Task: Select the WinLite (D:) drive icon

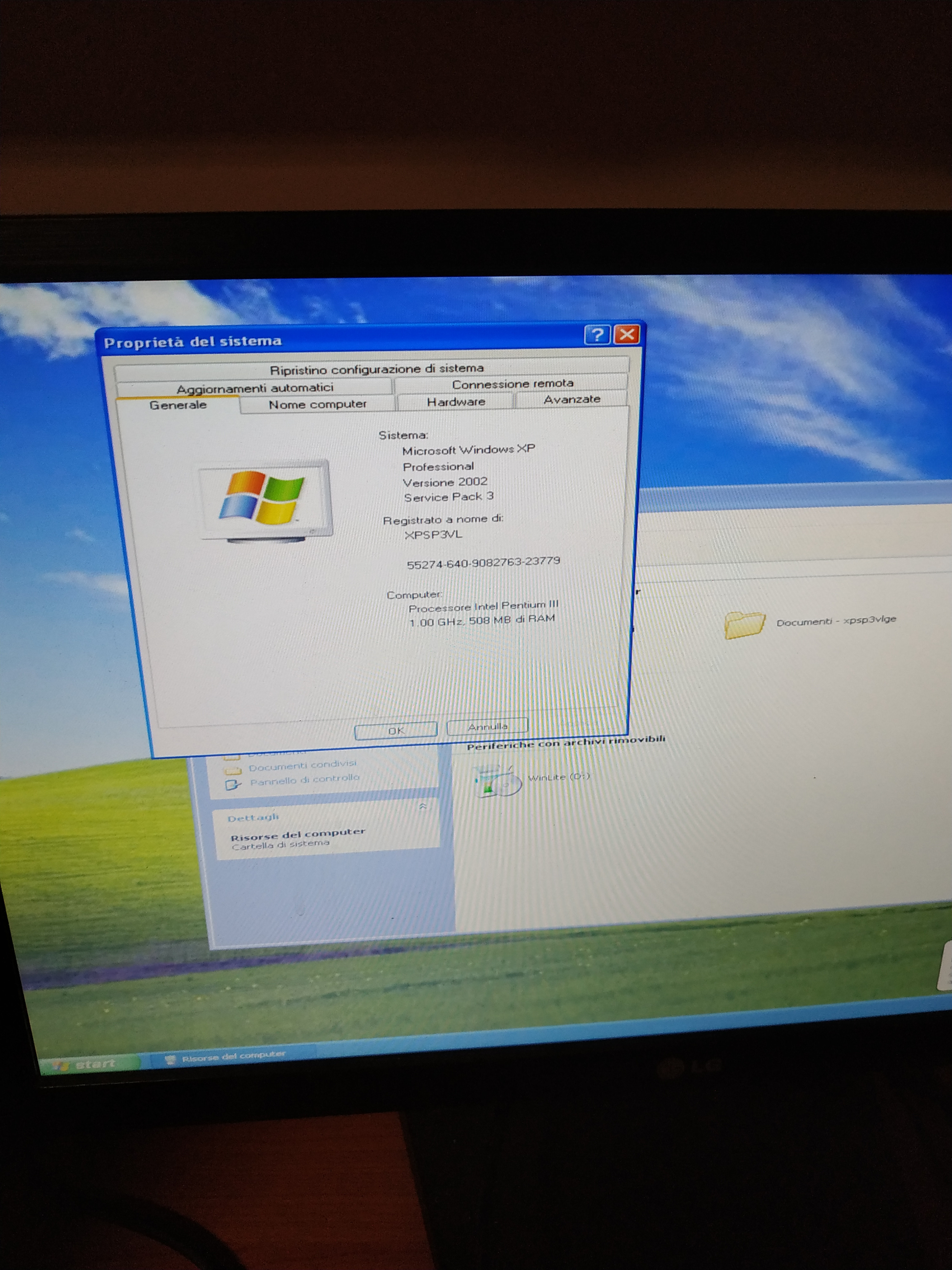Action: (x=497, y=781)
